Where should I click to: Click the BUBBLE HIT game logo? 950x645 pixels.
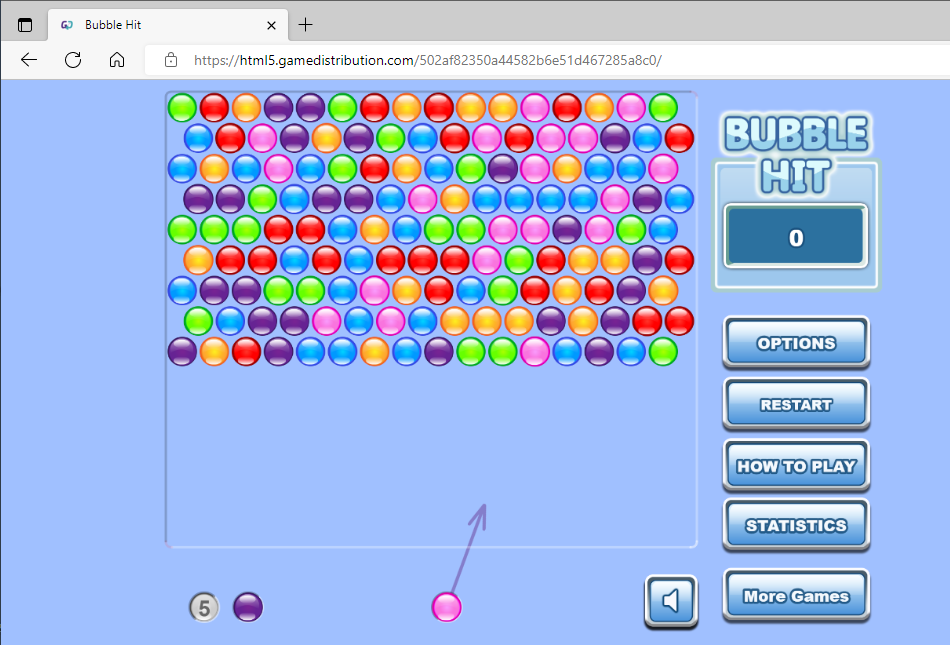tap(796, 154)
